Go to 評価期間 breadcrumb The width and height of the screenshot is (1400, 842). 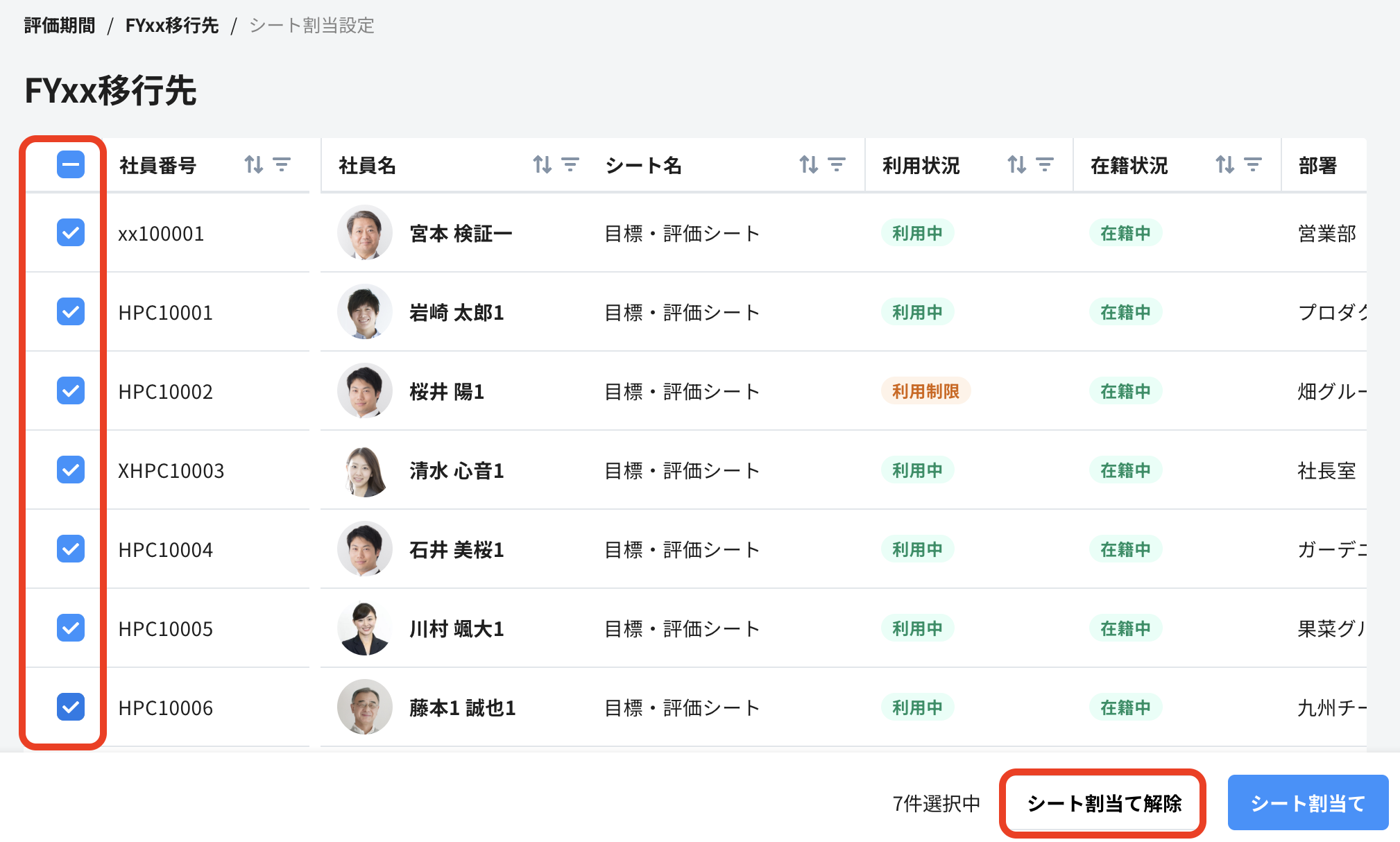tap(60, 26)
